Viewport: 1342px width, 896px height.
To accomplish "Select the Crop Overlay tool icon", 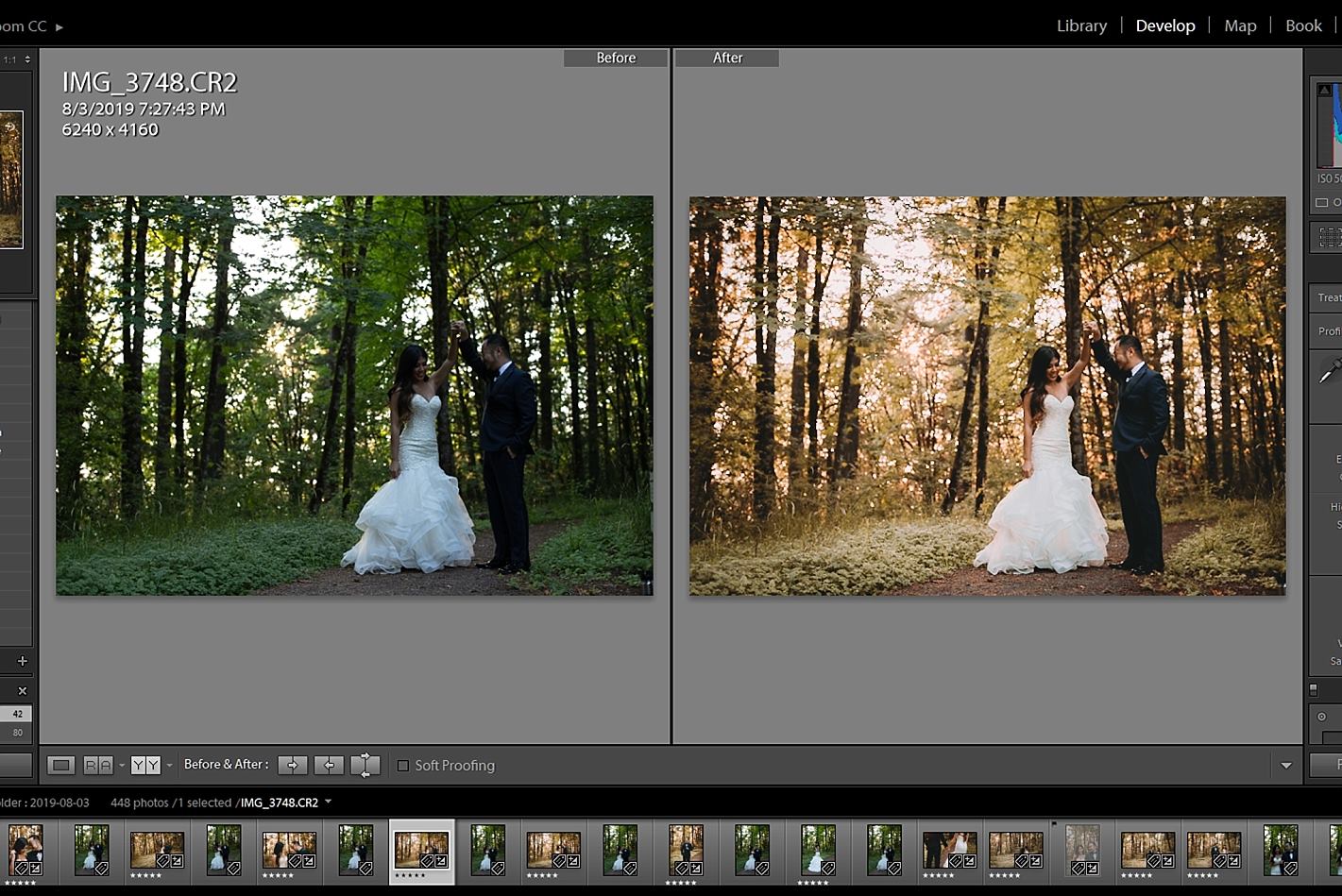I will 1330,236.
